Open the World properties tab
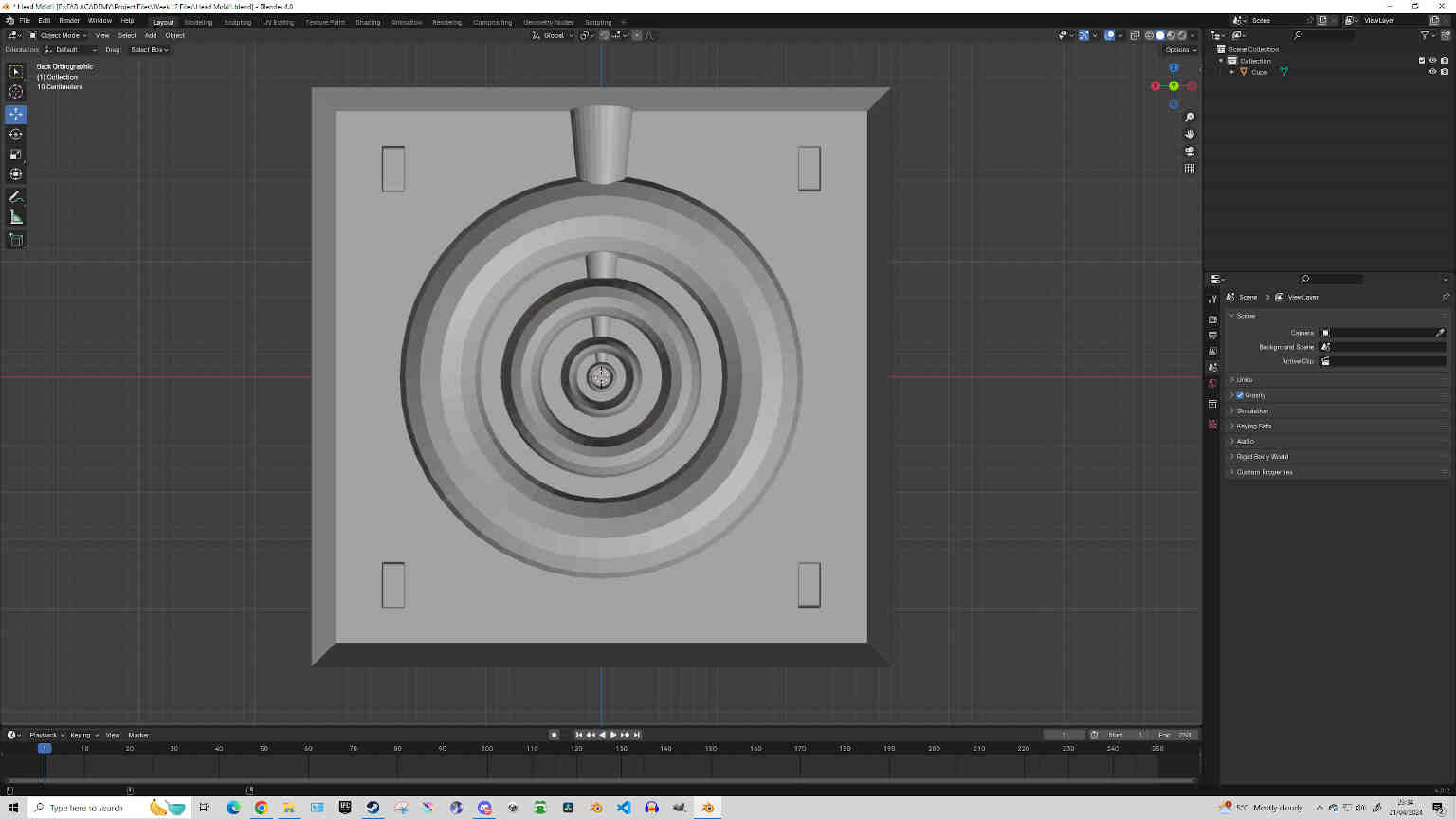Viewport: 1456px width, 819px height. coord(1212,384)
